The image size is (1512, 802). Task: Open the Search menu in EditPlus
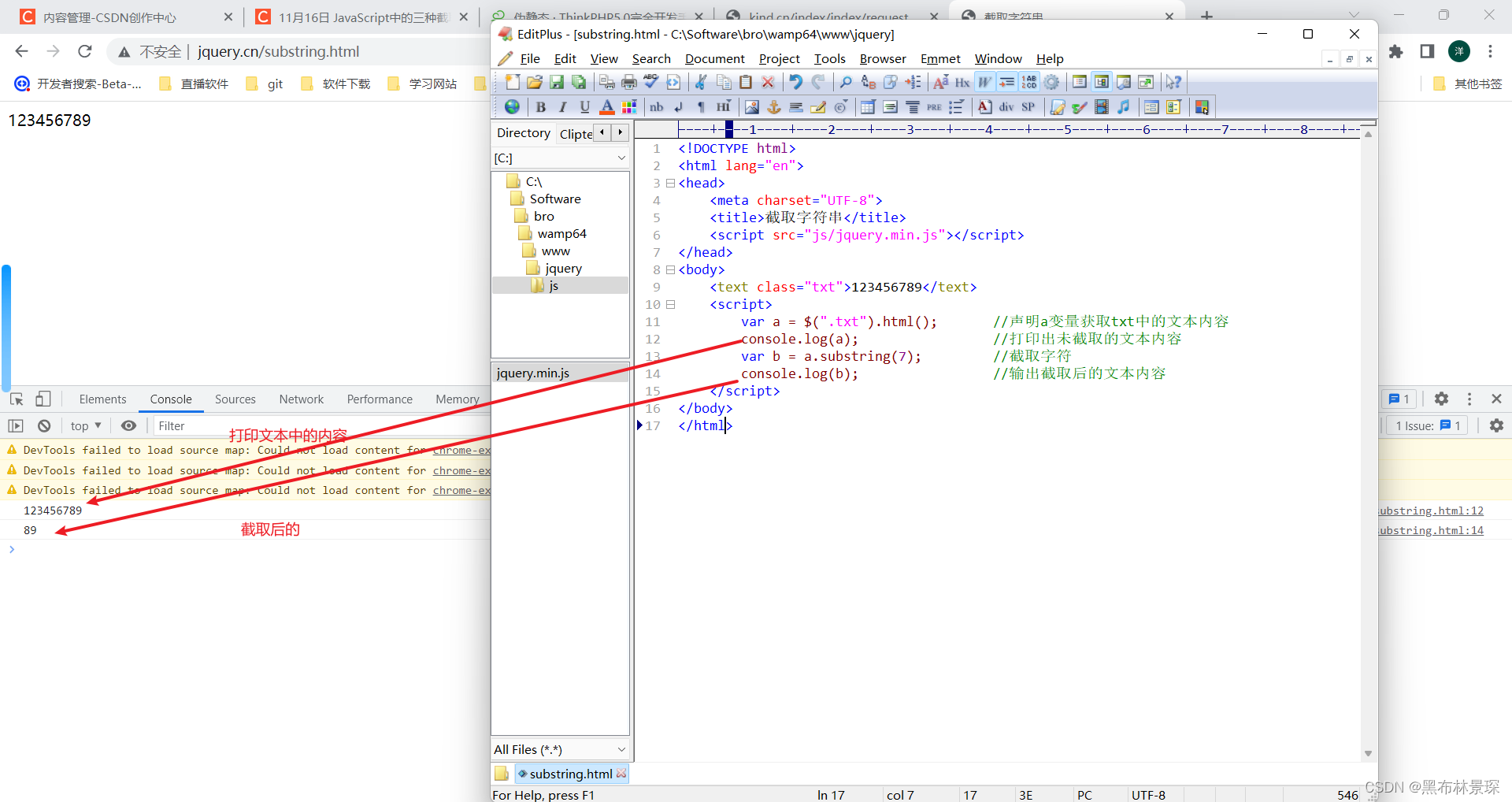click(651, 58)
